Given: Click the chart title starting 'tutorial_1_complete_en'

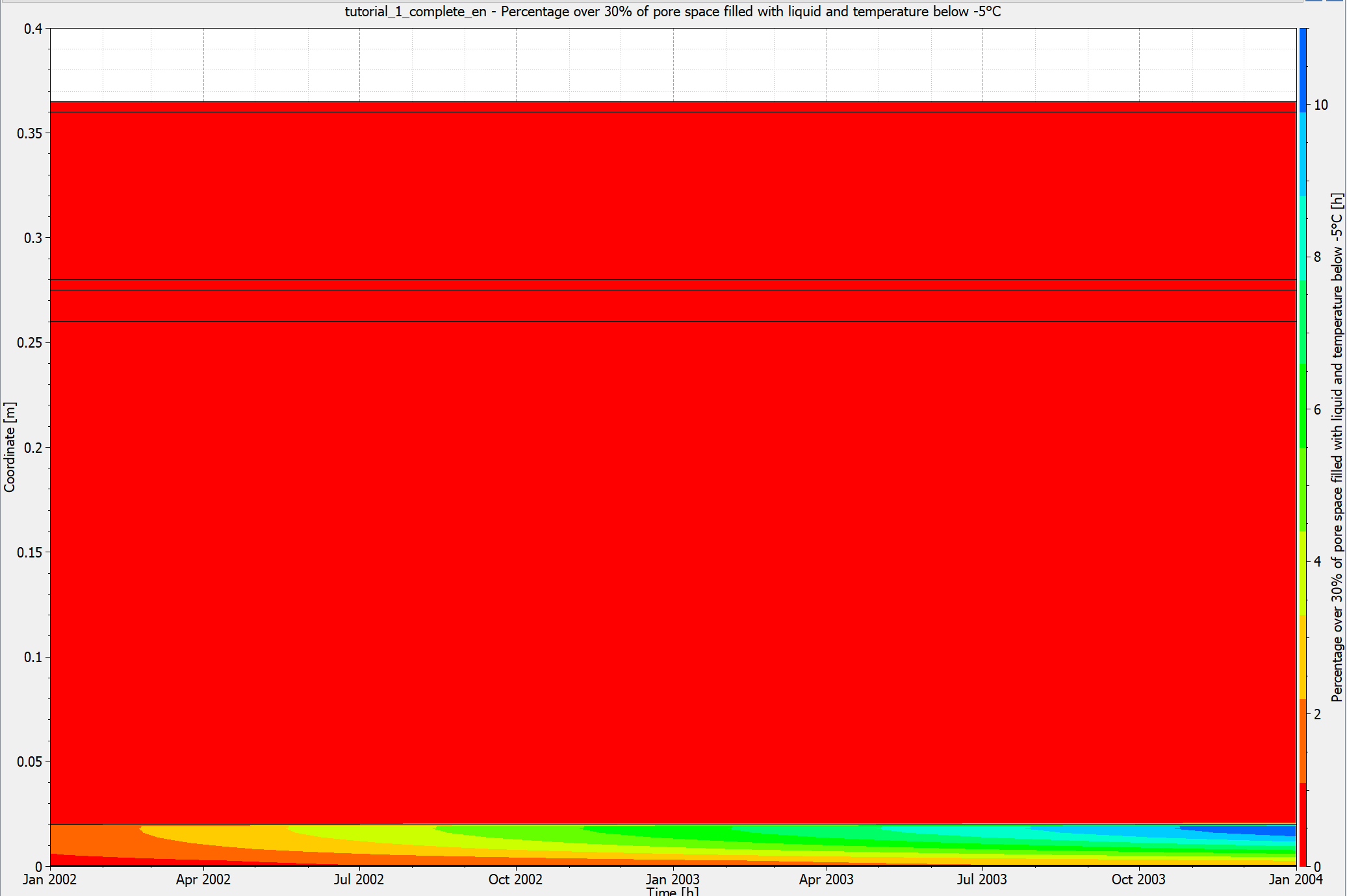Looking at the screenshot, I should pos(673,11).
